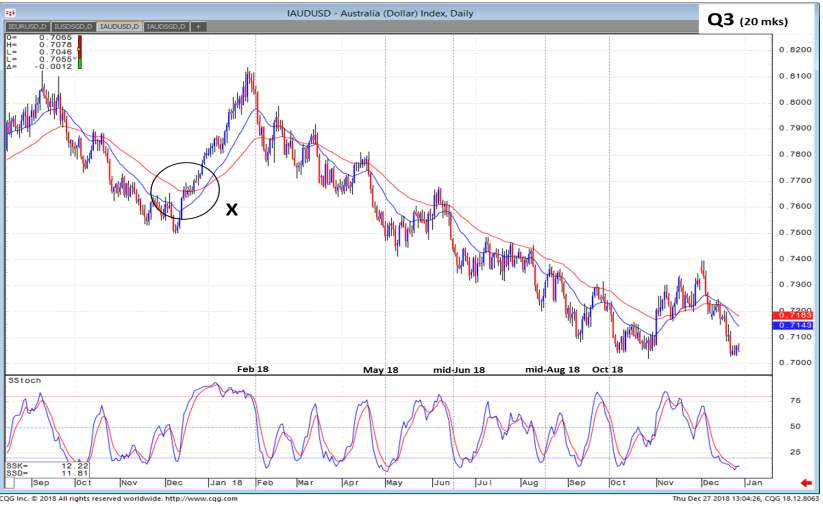Click the mid-Aug 18 annotation text

pyautogui.click(x=552, y=370)
